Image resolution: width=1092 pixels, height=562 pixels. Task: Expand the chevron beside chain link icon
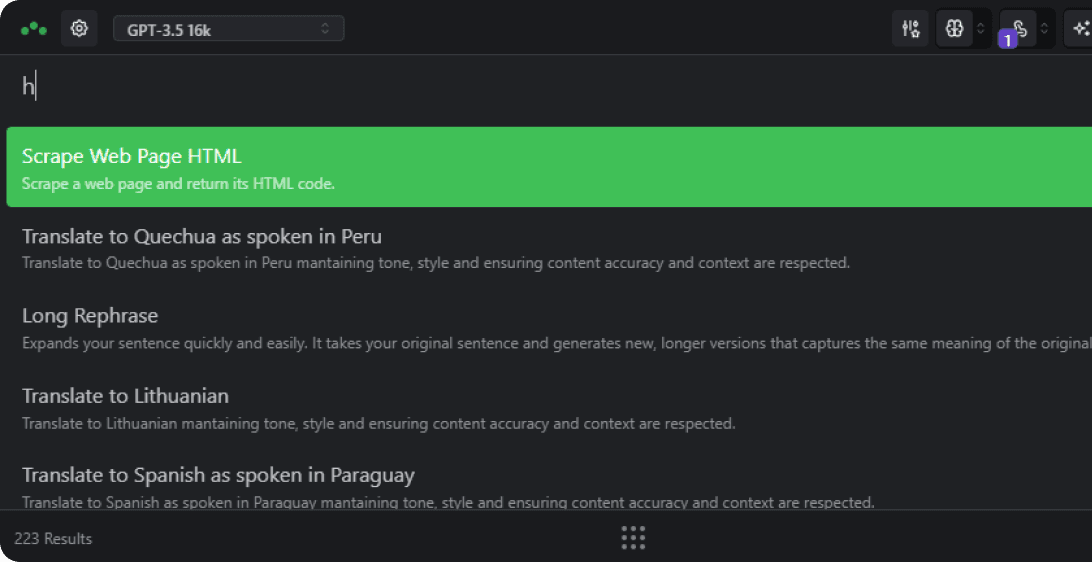click(x=1045, y=29)
